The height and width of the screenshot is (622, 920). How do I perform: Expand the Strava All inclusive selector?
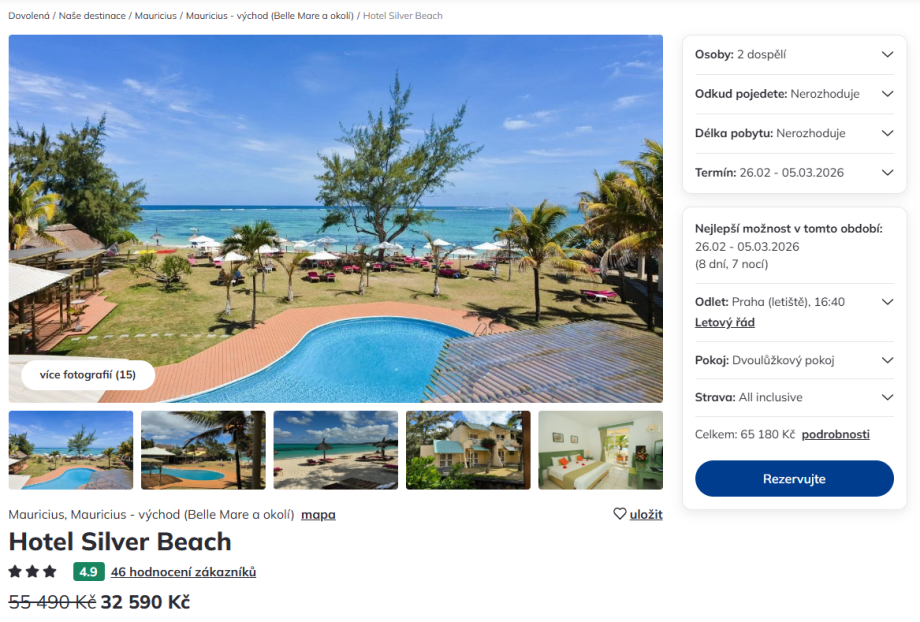[x=794, y=397]
